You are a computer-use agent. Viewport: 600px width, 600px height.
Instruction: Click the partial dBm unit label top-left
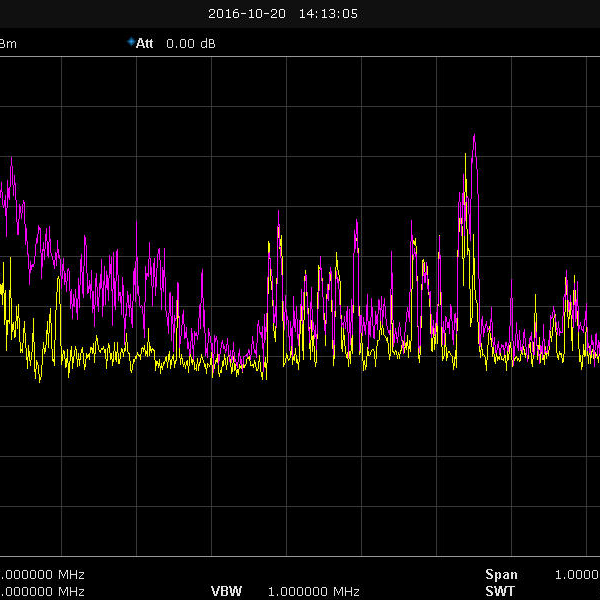[8, 44]
